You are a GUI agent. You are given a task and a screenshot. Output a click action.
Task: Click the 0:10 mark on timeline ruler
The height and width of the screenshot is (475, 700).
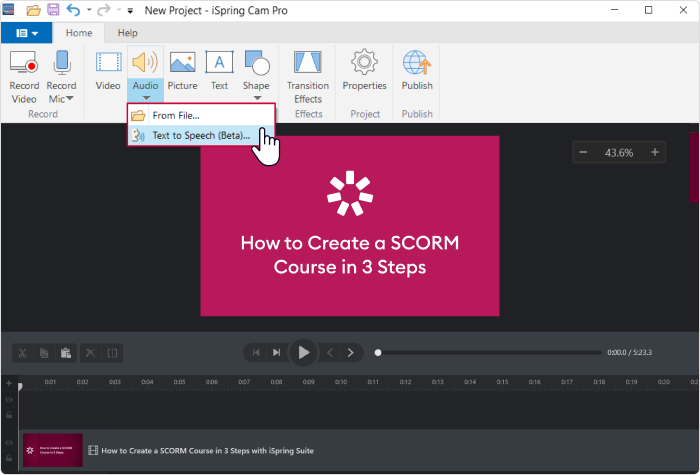pos(341,382)
